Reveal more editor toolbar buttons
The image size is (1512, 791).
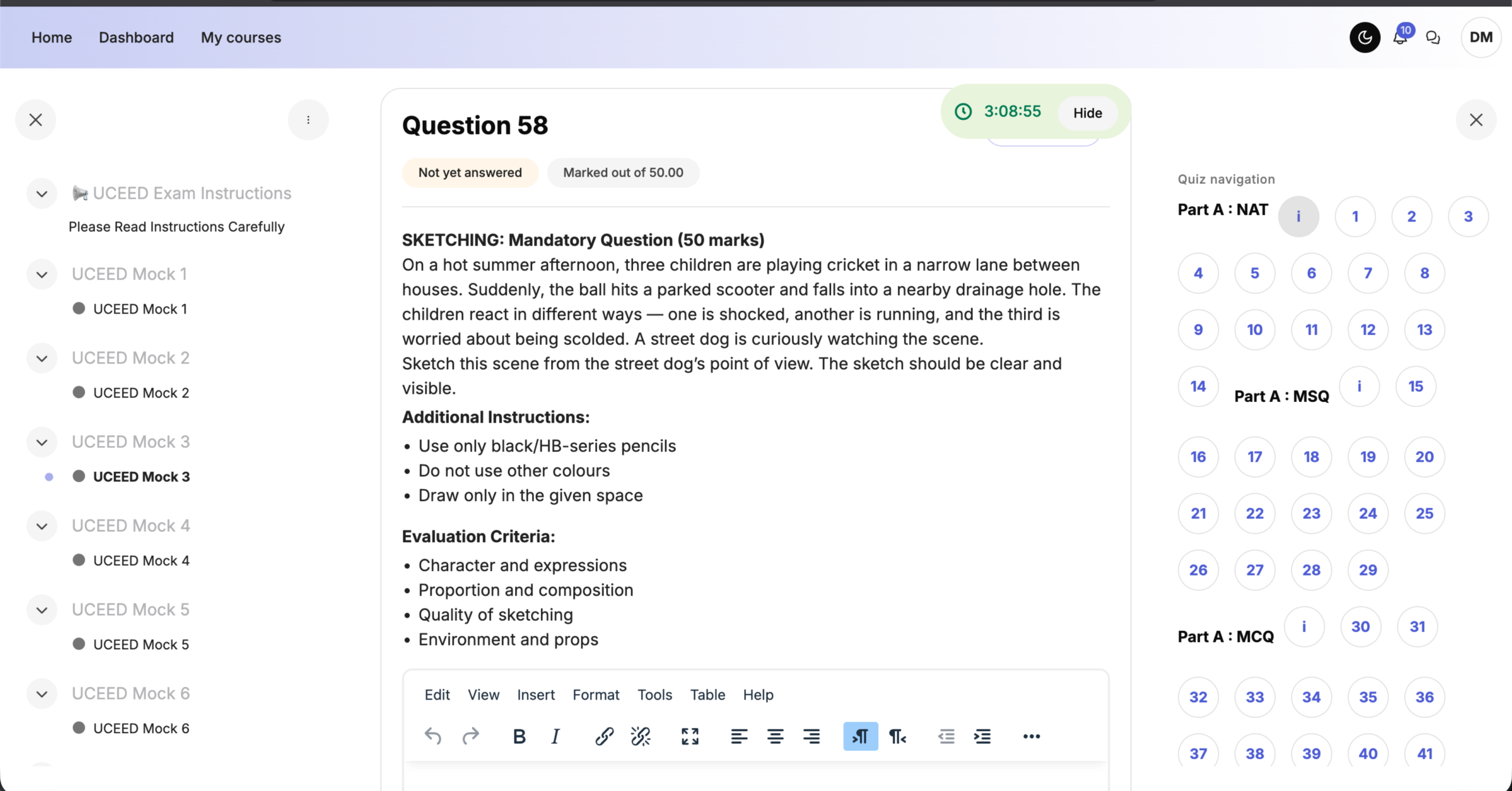pyautogui.click(x=1031, y=736)
